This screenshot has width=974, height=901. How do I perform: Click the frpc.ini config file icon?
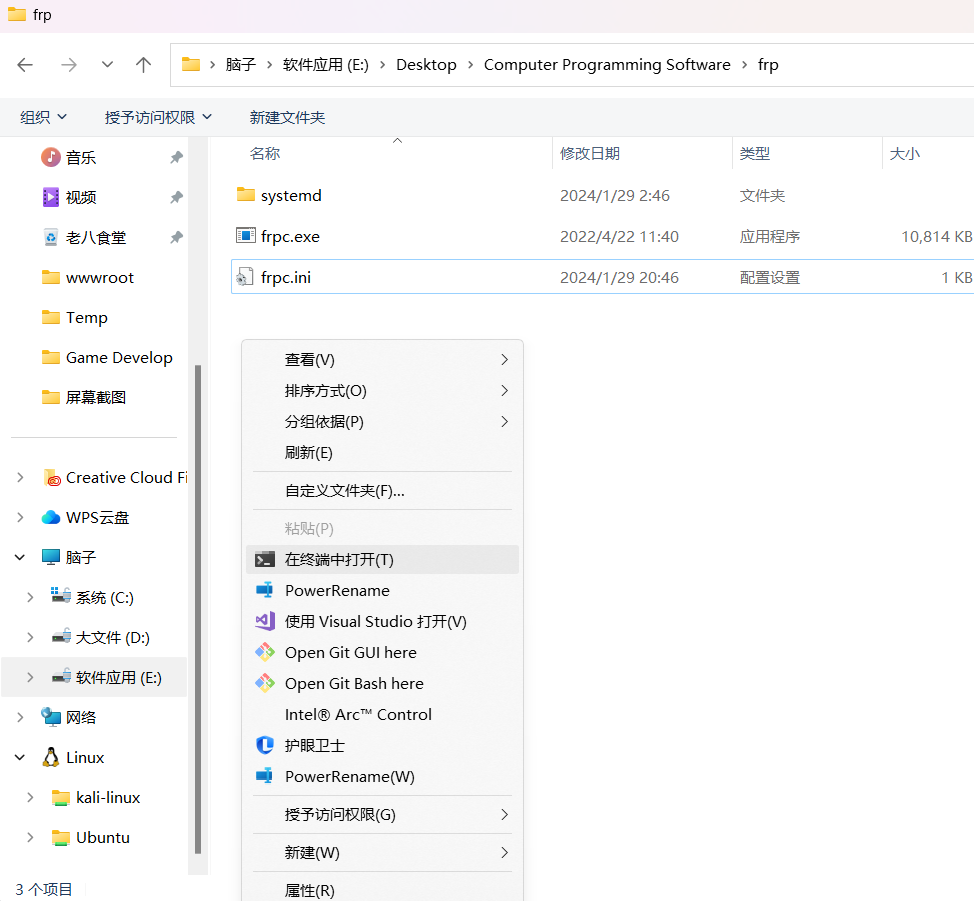click(245, 277)
